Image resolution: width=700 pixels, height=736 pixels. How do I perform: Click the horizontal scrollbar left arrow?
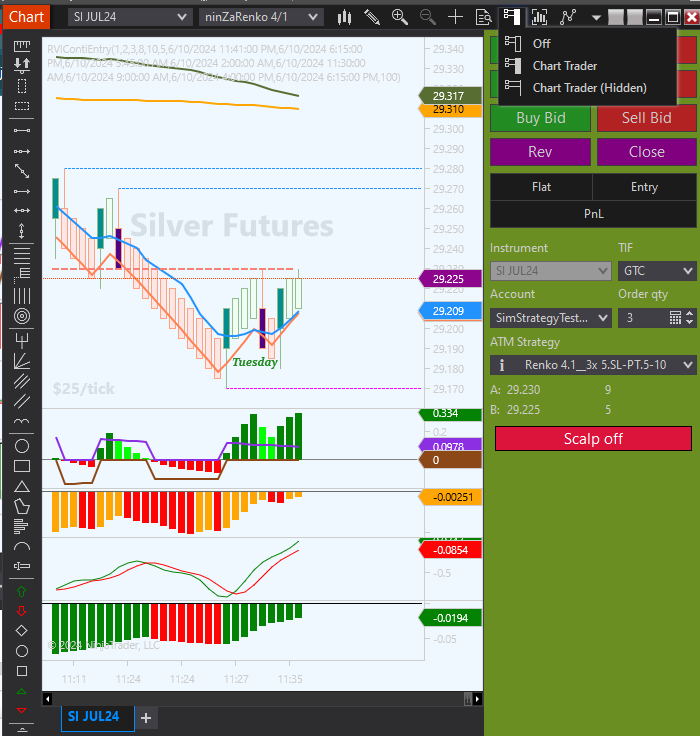(47, 699)
